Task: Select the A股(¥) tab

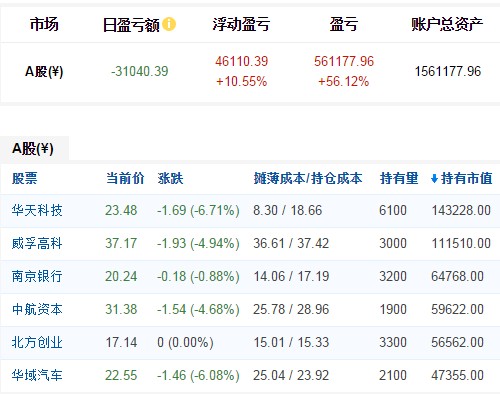Action: tap(33, 149)
